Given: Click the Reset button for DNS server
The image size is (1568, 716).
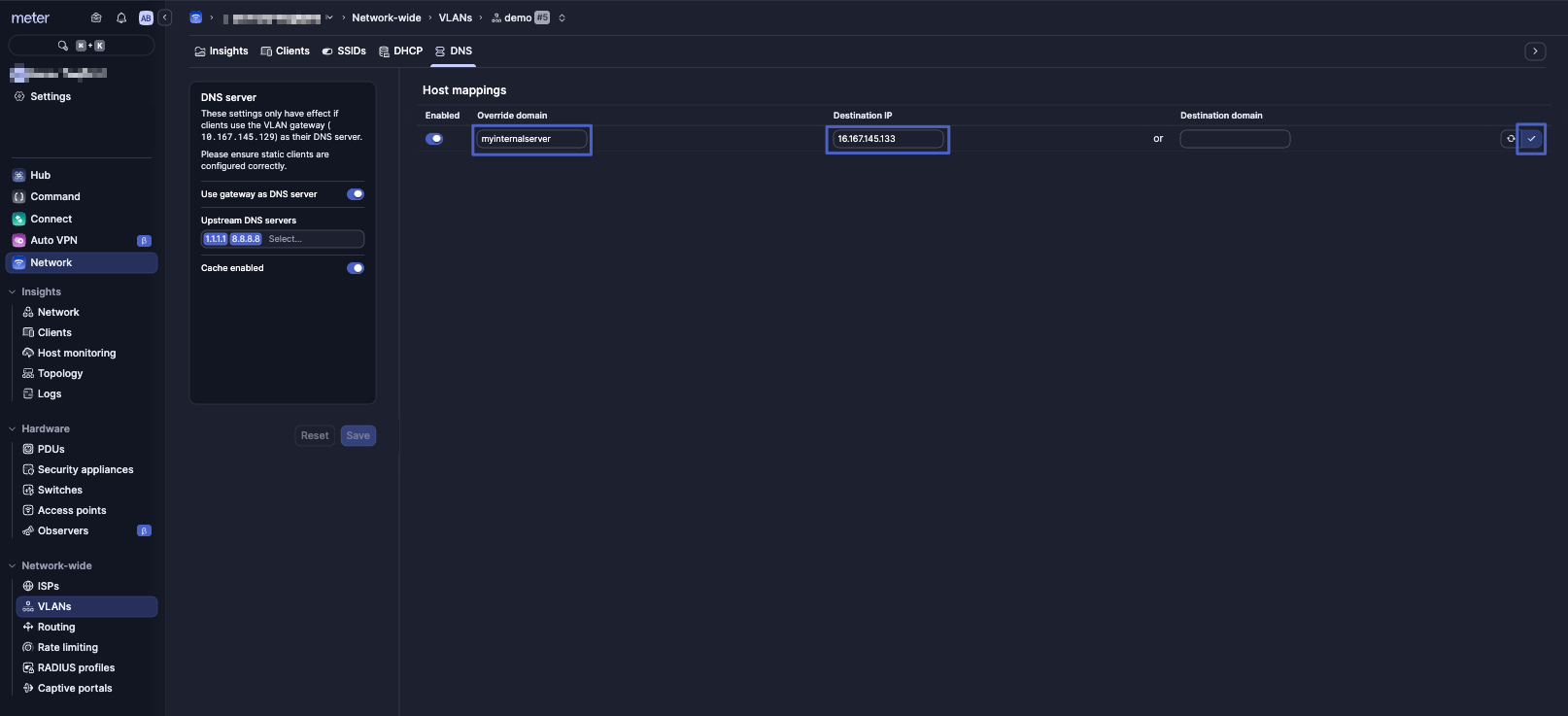Looking at the screenshot, I should click(x=315, y=436).
